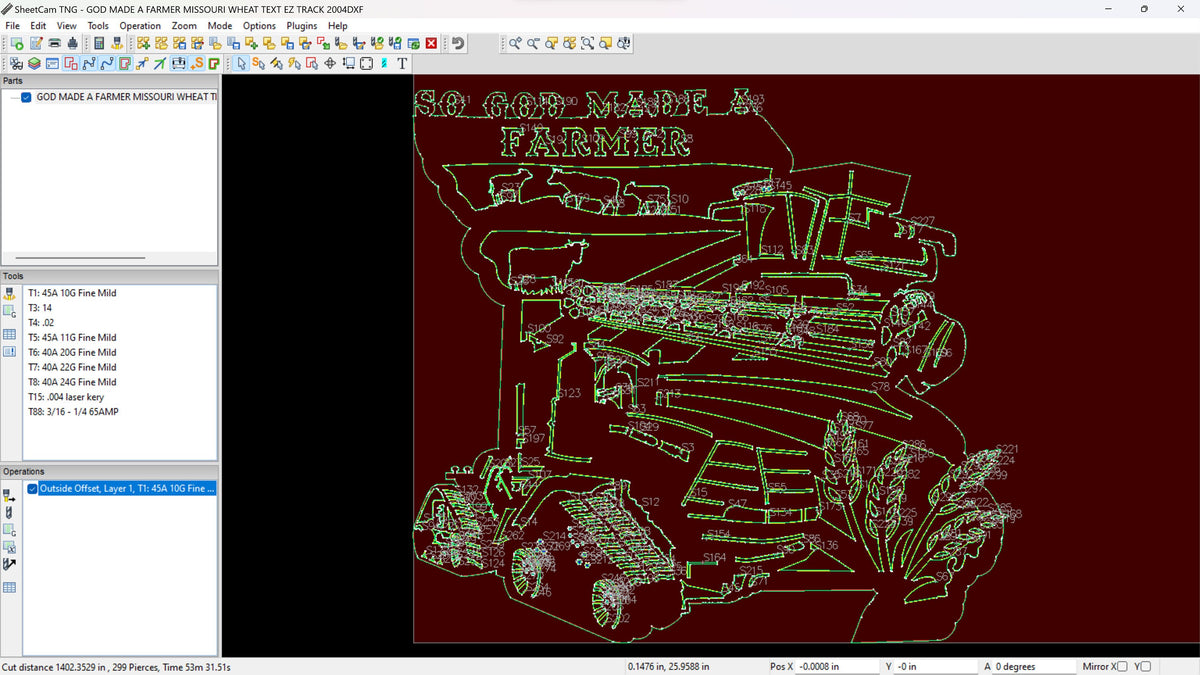
Task: Click the A degrees input field
Action: [1034, 666]
